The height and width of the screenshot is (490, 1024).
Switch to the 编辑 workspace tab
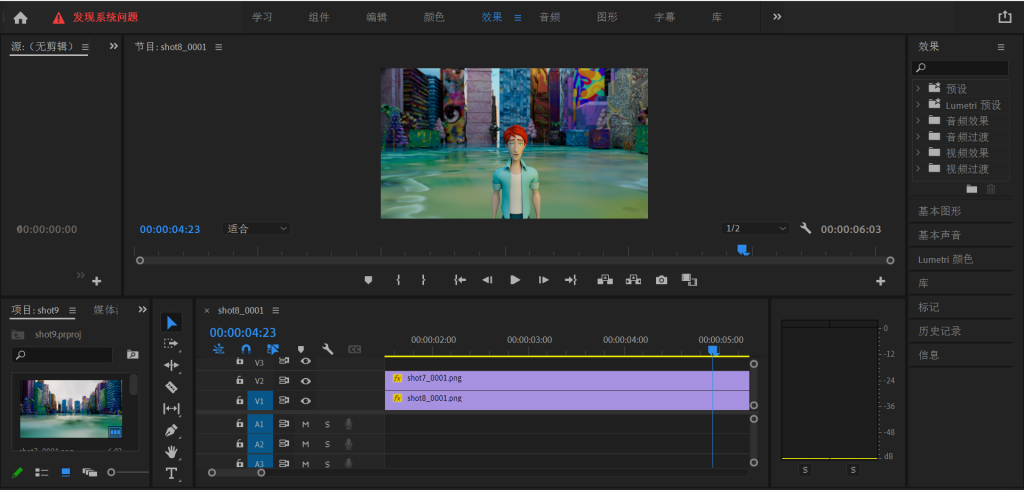coord(376,18)
